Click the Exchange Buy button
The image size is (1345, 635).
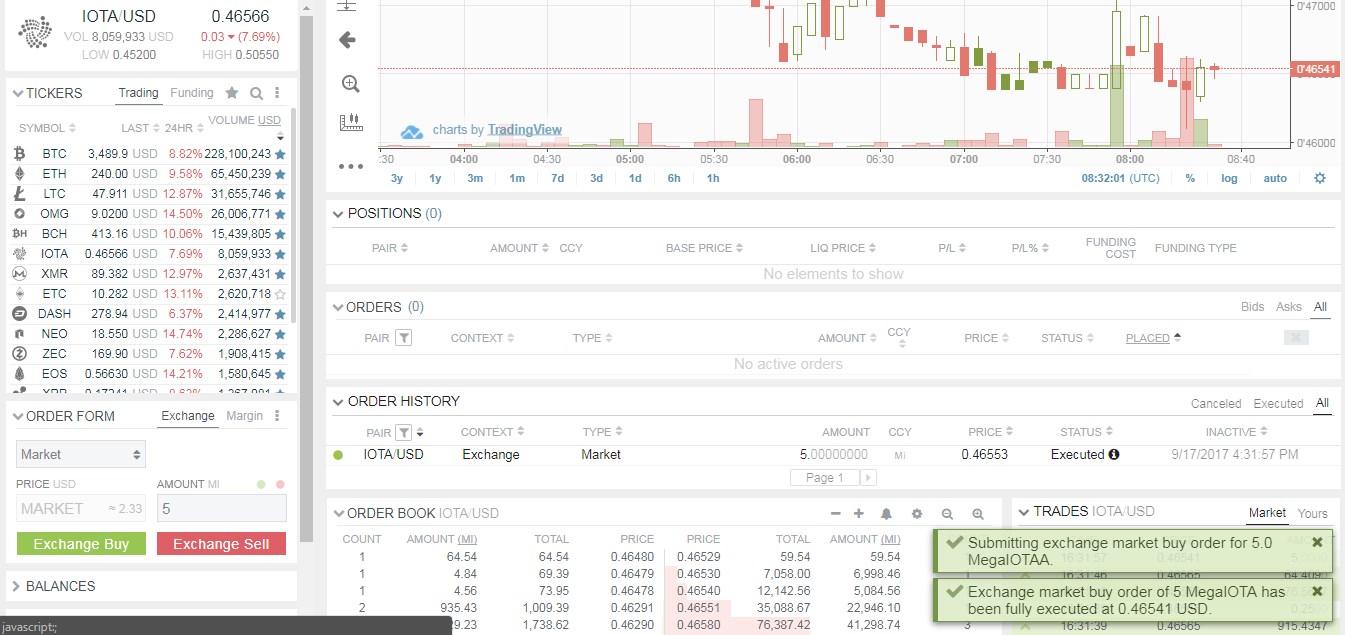[80, 544]
